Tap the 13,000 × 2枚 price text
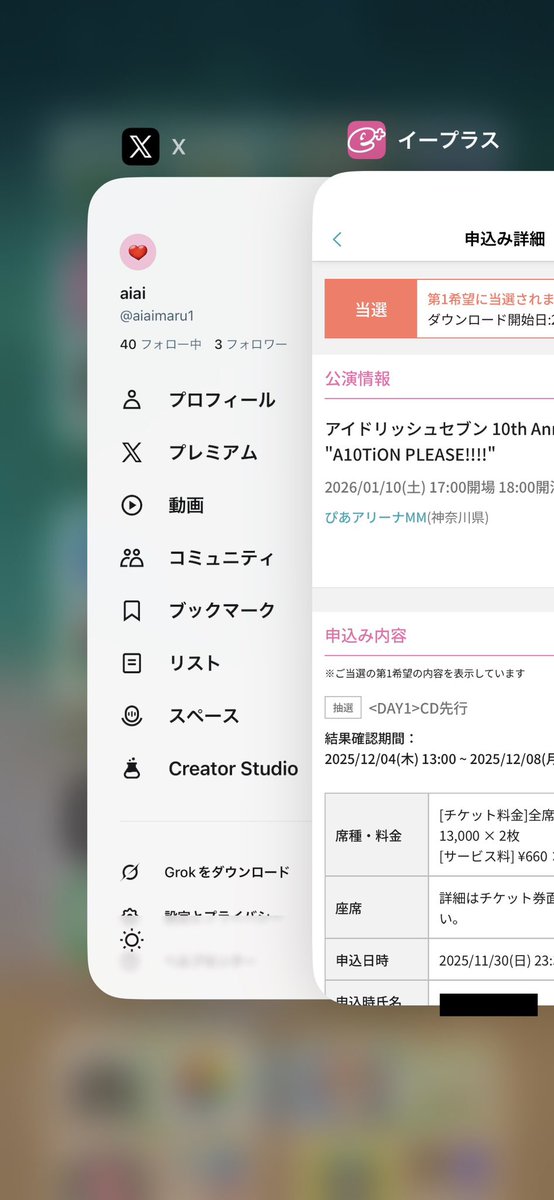554x1200 pixels. coord(477,834)
